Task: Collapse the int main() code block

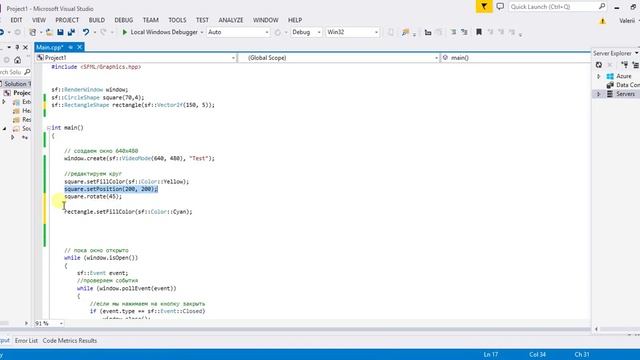Action: pos(49,128)
